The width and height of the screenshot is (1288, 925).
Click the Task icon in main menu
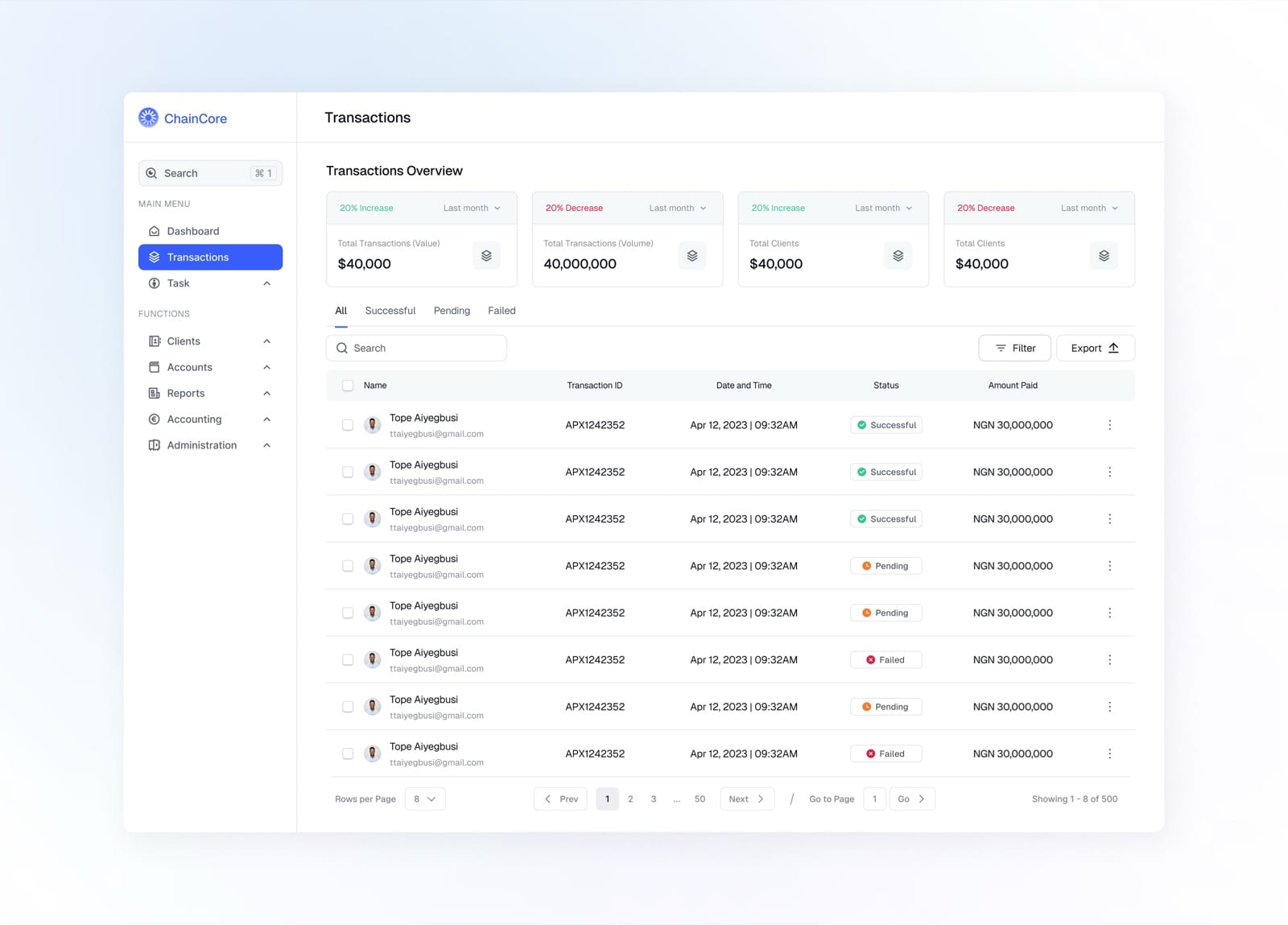154,283
